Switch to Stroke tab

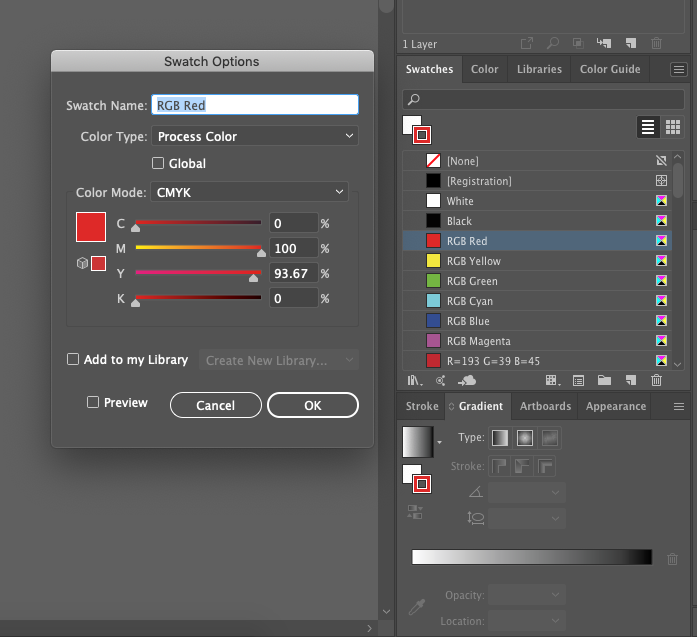click(422, 406)
